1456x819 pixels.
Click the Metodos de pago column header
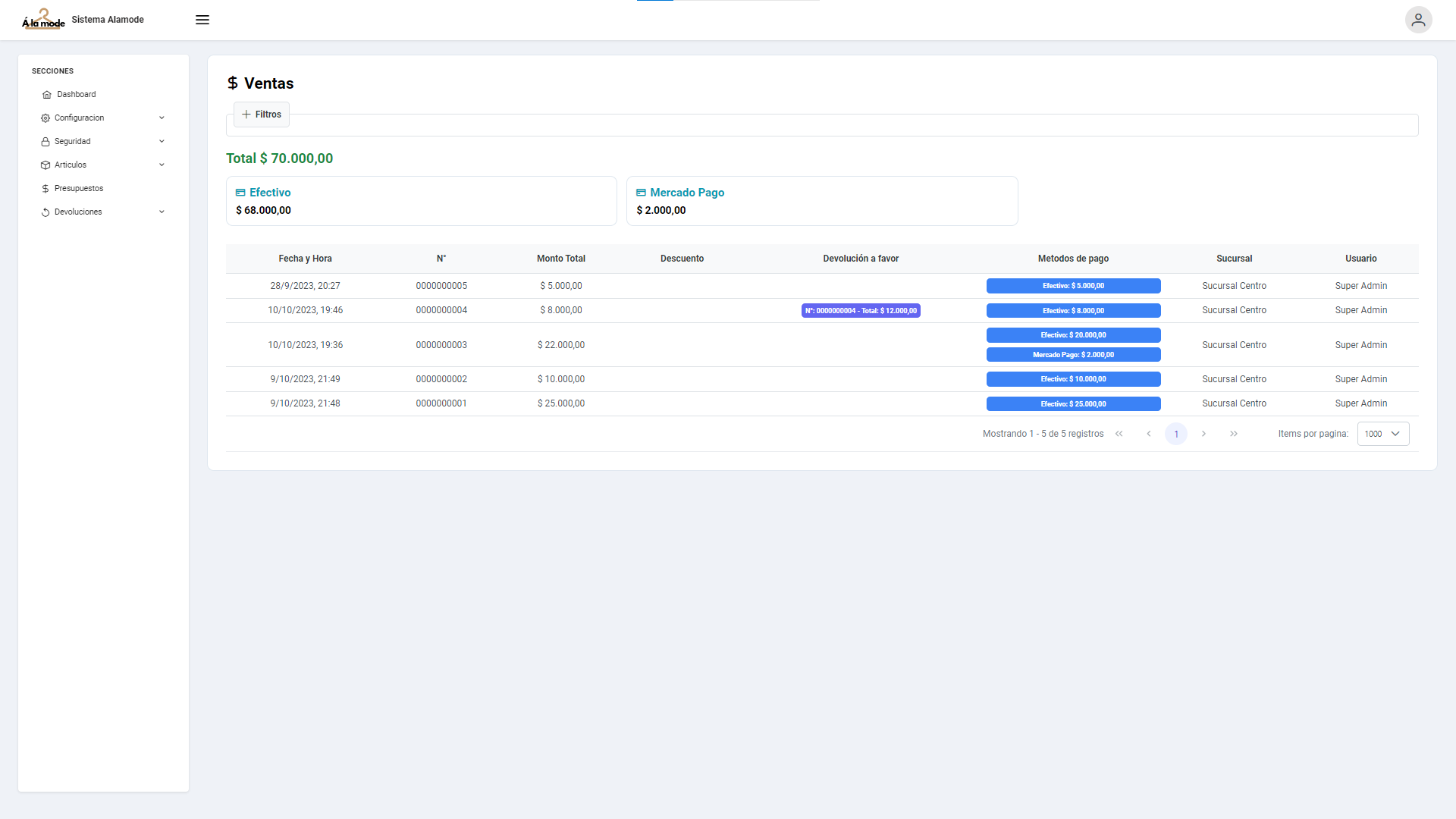(x=1073, y=259)
